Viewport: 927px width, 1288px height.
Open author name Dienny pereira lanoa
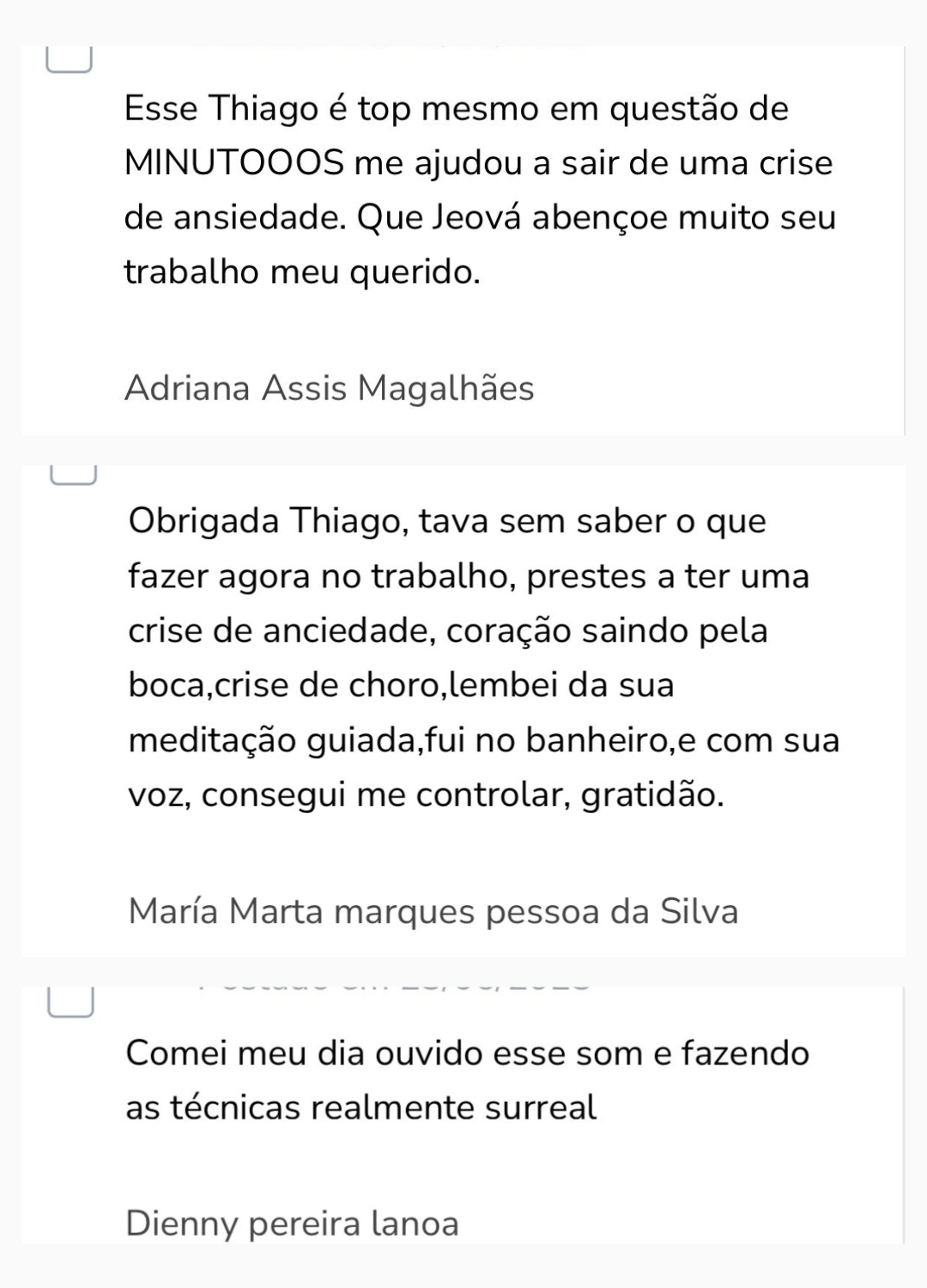click(292, 1223)
